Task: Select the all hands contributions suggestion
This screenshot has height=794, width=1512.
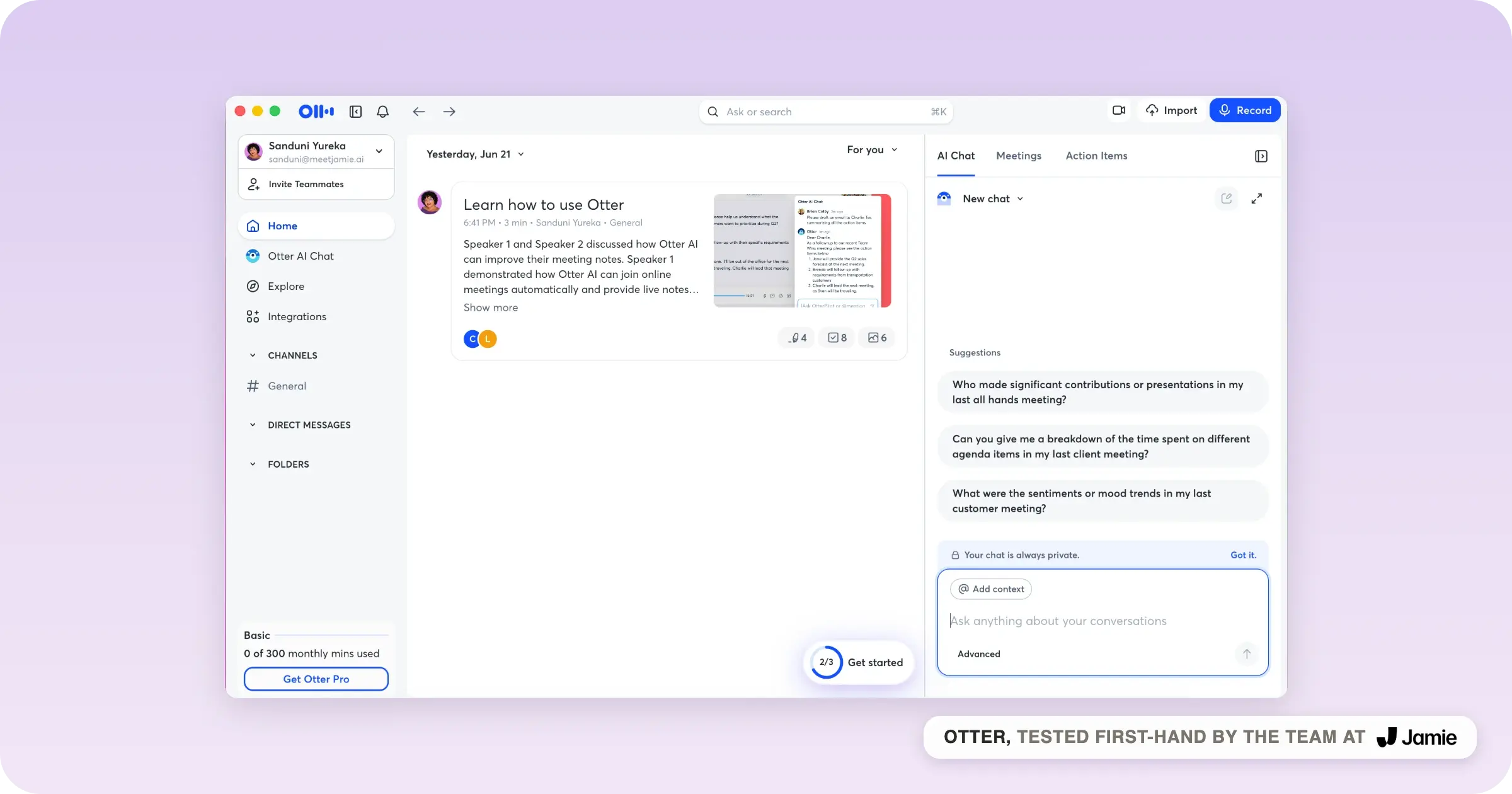Action: tap(1102, 392)
